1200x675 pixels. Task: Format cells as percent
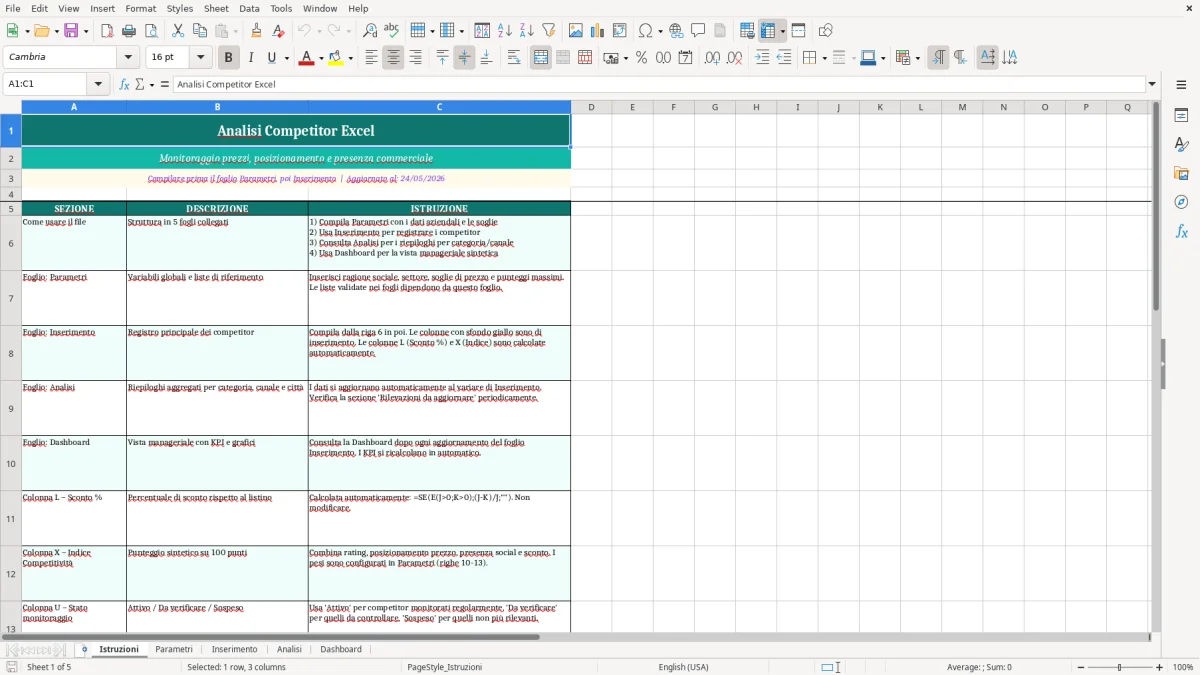641,58
